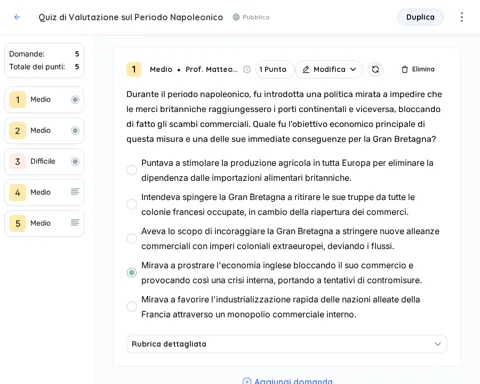Click the globe icon beside Pubblico

pos(236,17)
